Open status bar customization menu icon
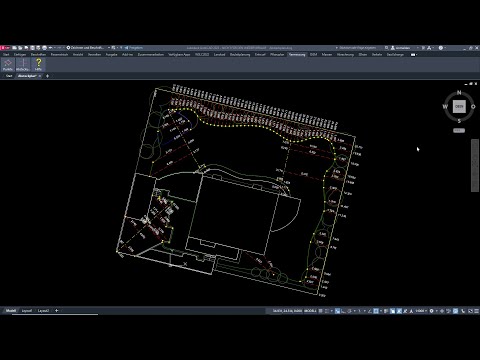 [x=476, y=311]
